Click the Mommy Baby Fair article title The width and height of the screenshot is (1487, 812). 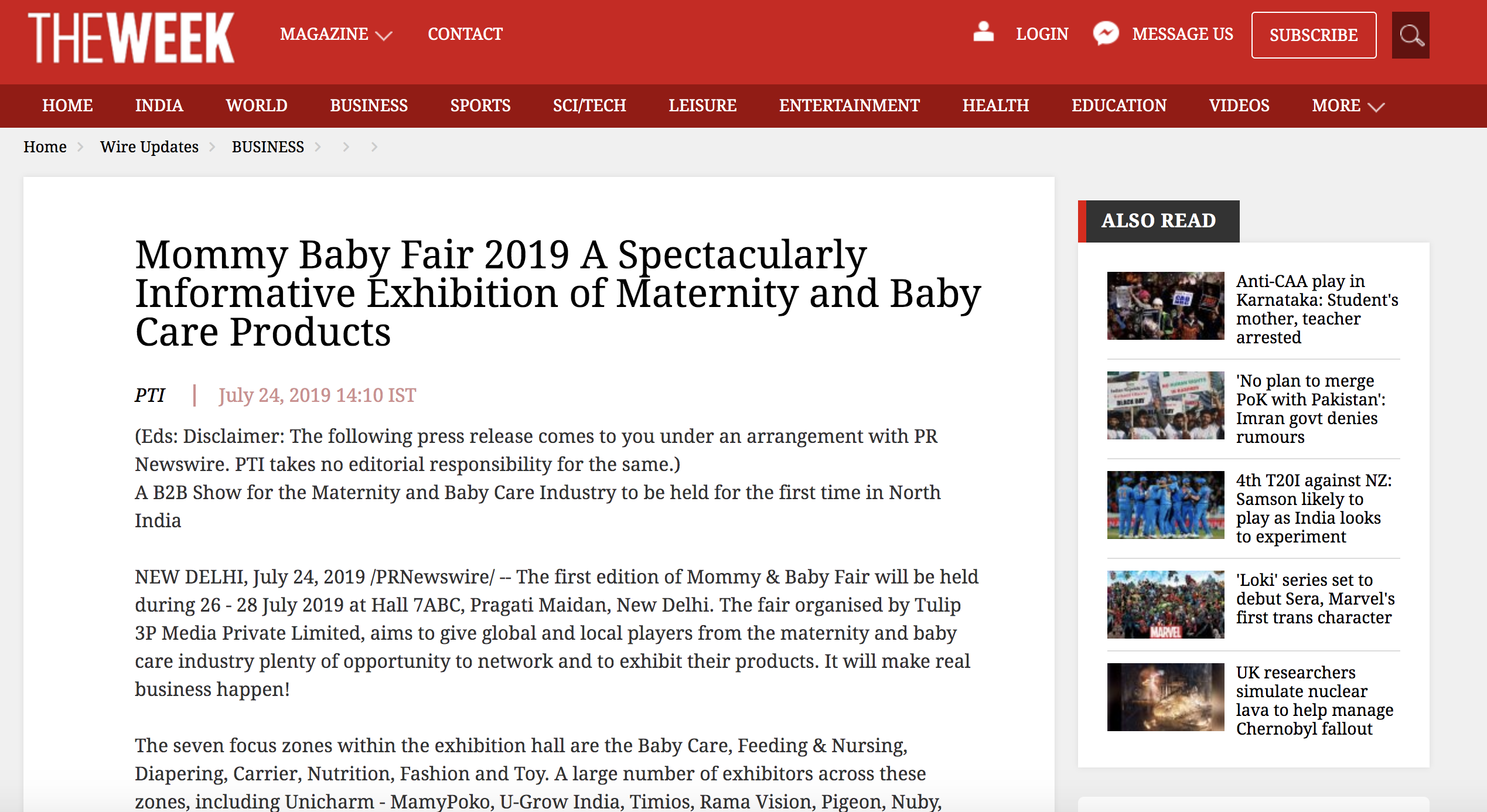(558, 293)
